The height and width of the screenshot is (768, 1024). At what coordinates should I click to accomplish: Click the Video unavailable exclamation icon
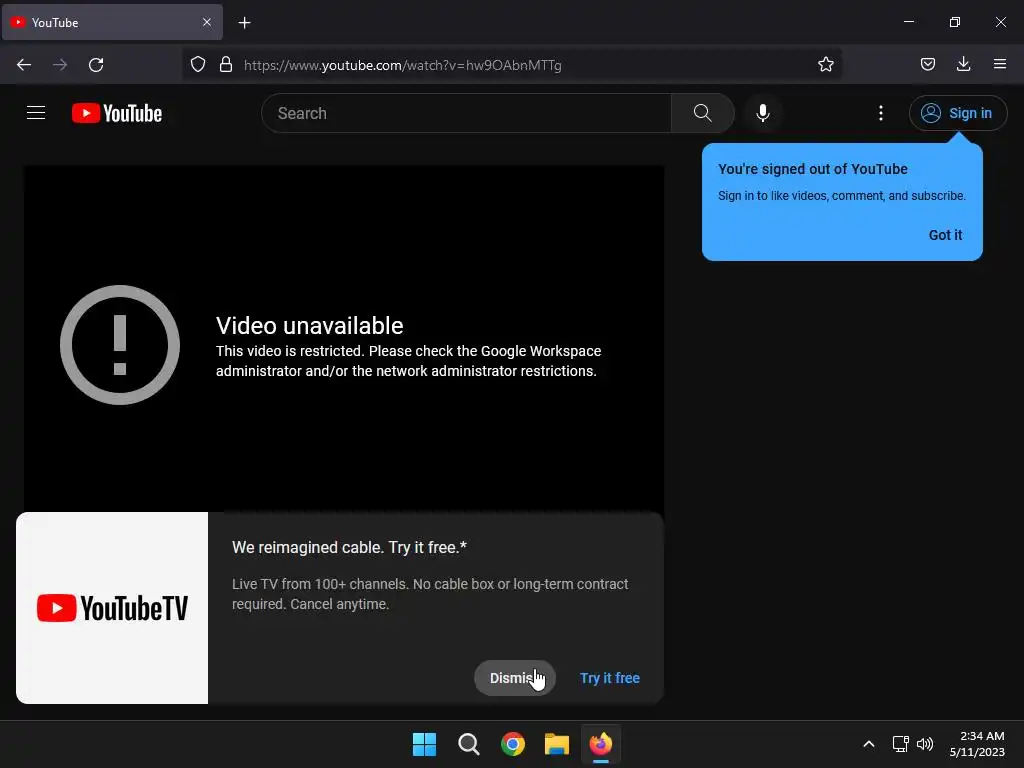(120, 345)
